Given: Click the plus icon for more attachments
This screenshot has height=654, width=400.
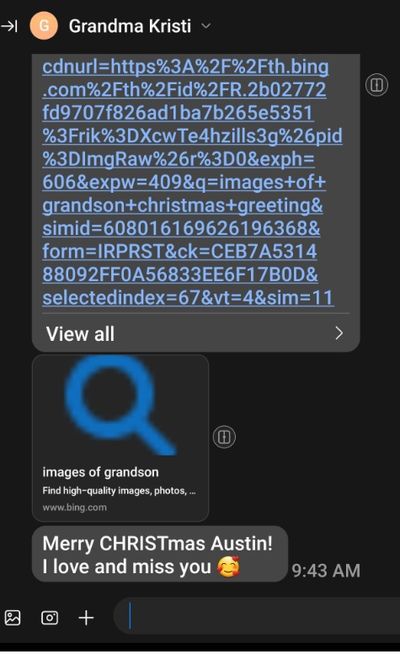Looking at the screenshot, I should [x=86, y=617].
